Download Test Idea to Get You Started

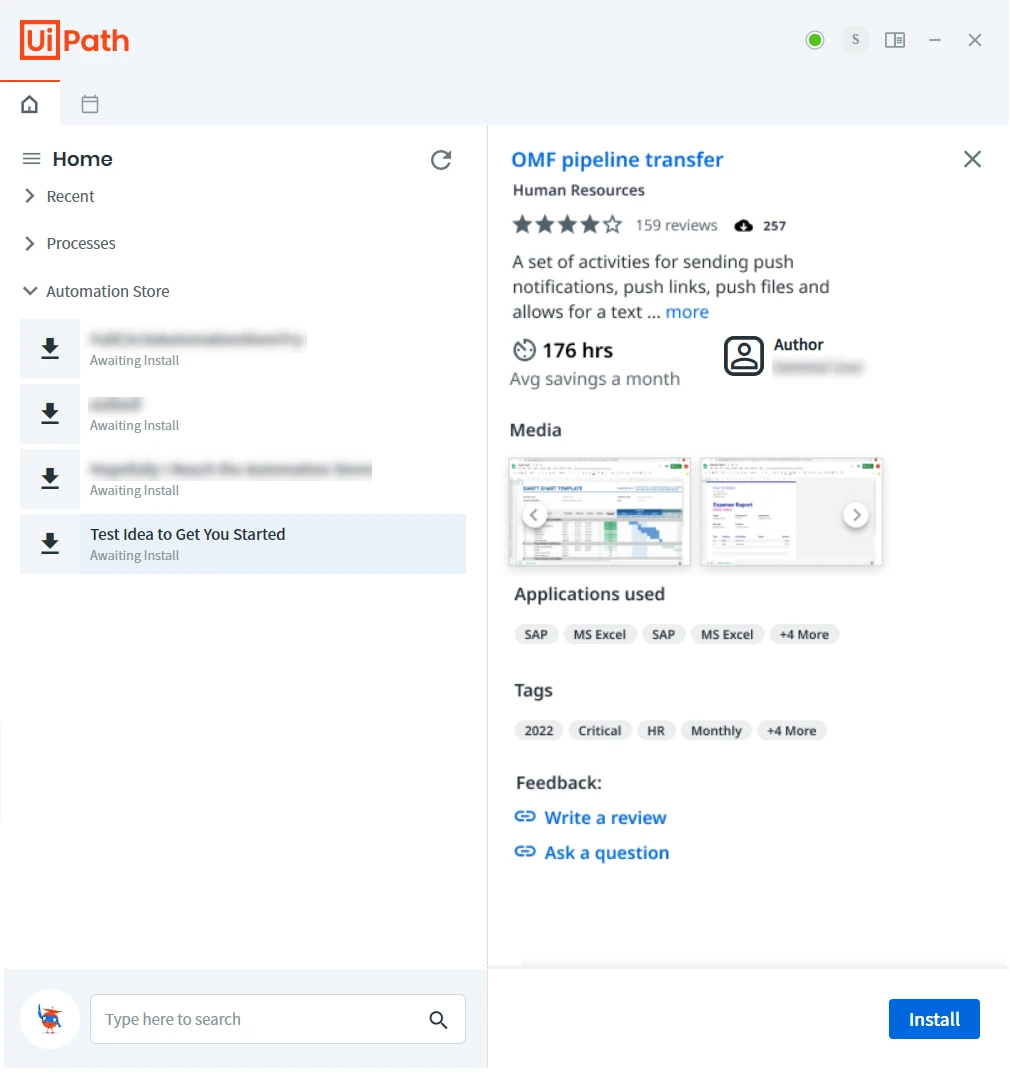point(50,543)
